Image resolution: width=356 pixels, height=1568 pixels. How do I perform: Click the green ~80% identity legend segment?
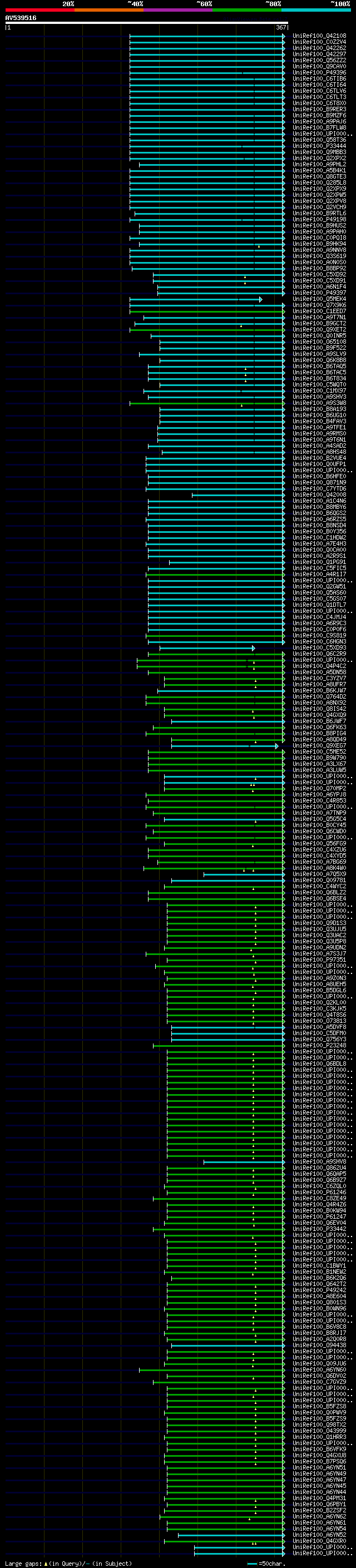(247, 10)
